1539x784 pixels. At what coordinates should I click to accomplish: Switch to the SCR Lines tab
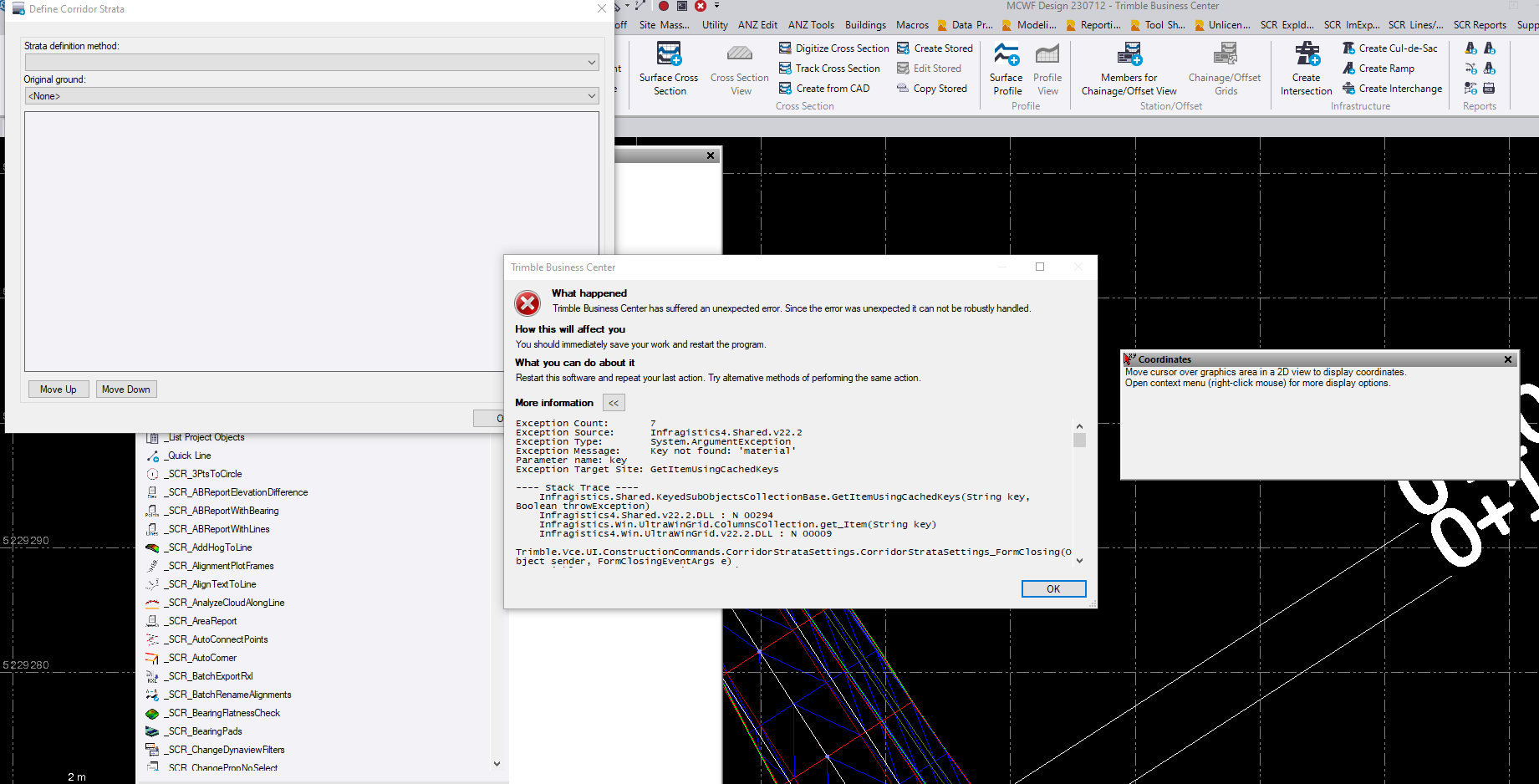1415,25
